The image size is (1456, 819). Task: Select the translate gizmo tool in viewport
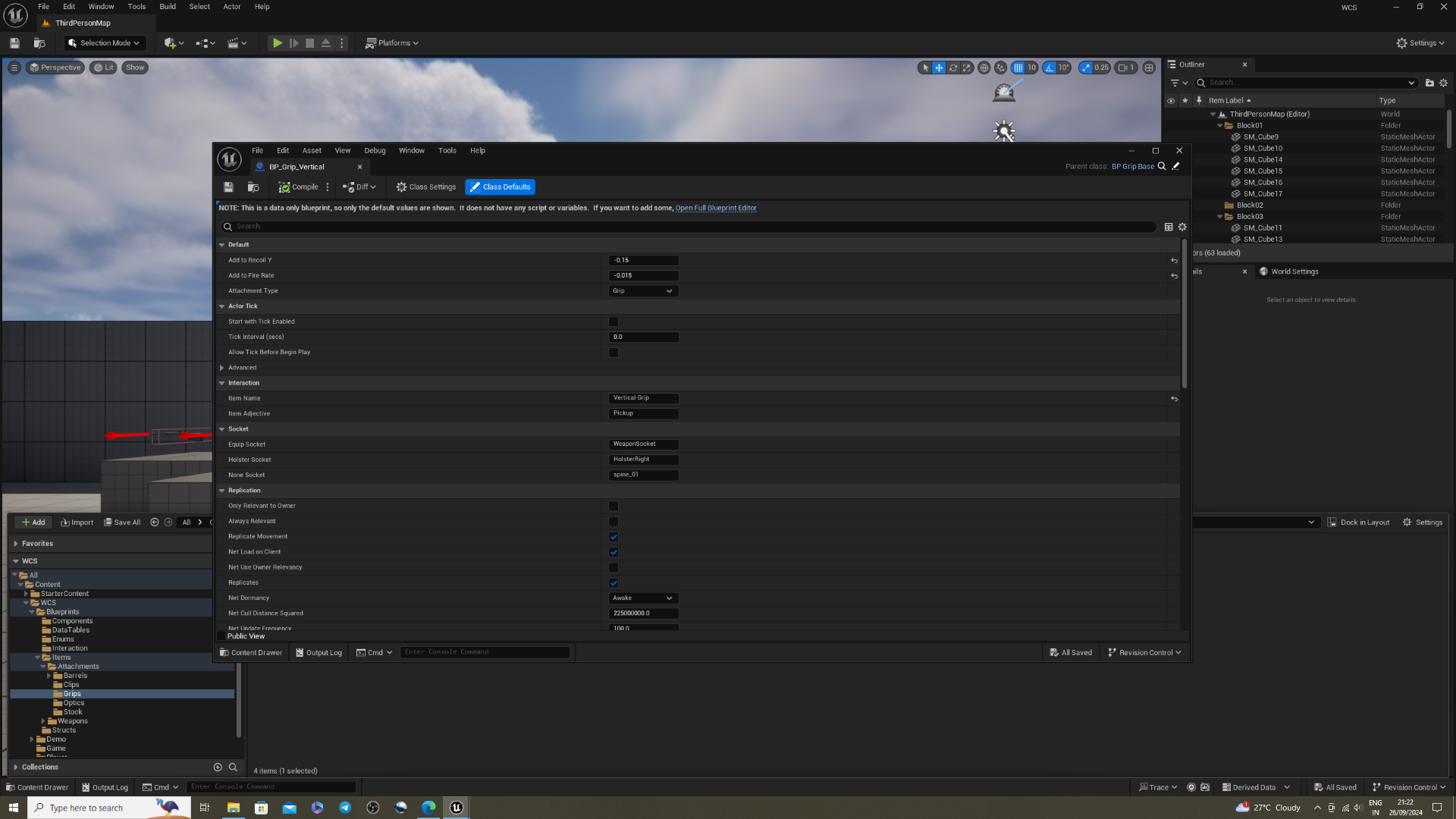point(939,67)
